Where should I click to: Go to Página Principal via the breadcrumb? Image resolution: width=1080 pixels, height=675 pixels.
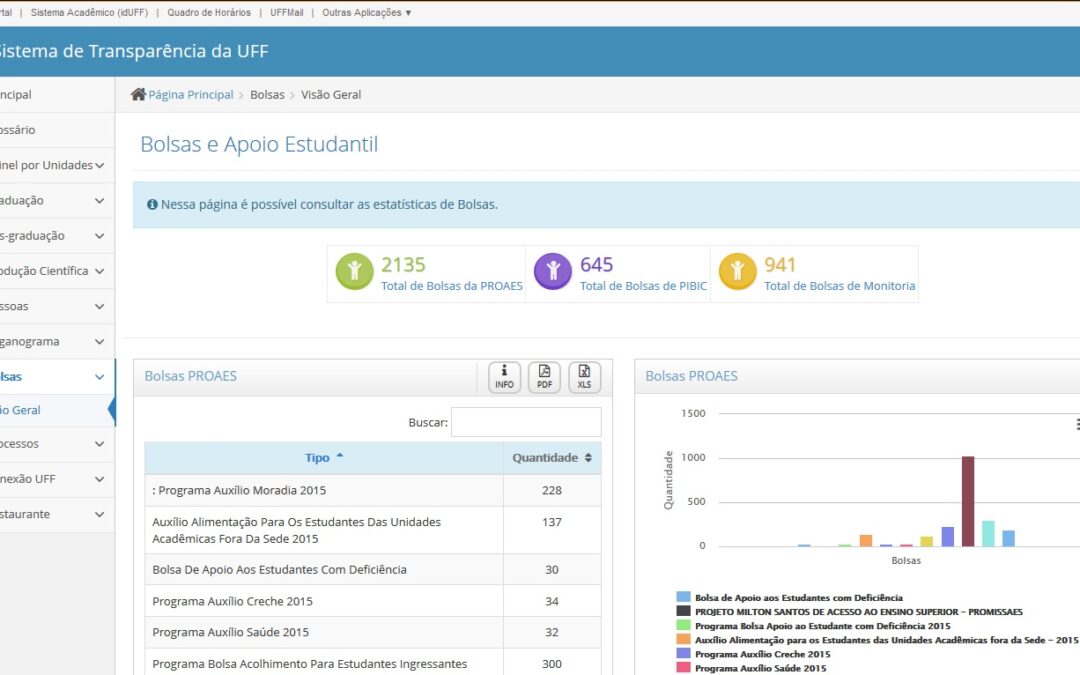pyautogui.click(x=190, y=94)
